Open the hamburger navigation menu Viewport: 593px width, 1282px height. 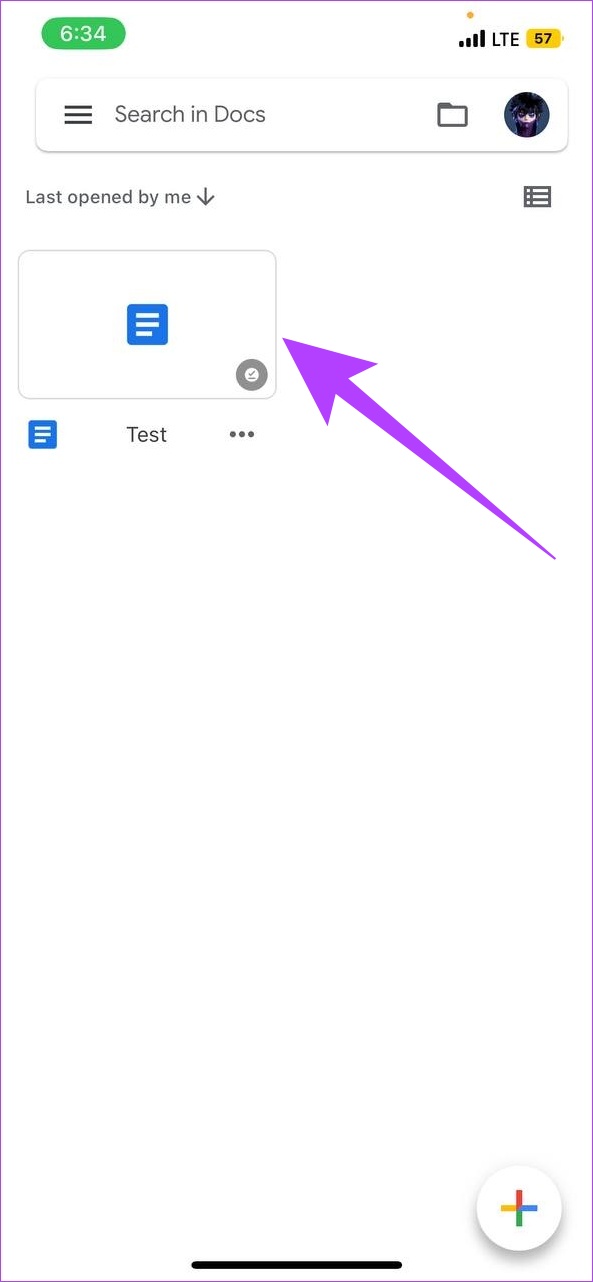pyautogui.click(x=78, y=115)
